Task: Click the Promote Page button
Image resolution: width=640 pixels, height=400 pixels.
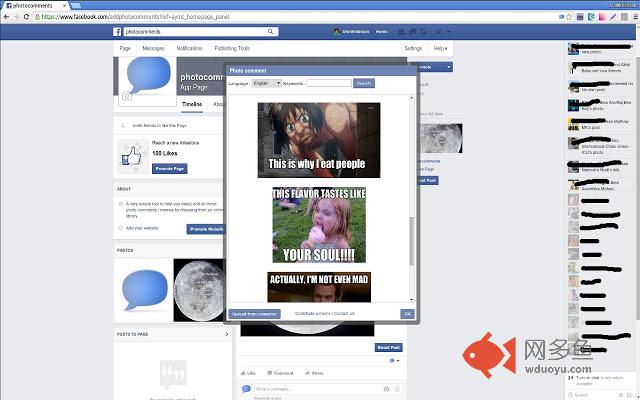Action: click(x=169, y=169)
